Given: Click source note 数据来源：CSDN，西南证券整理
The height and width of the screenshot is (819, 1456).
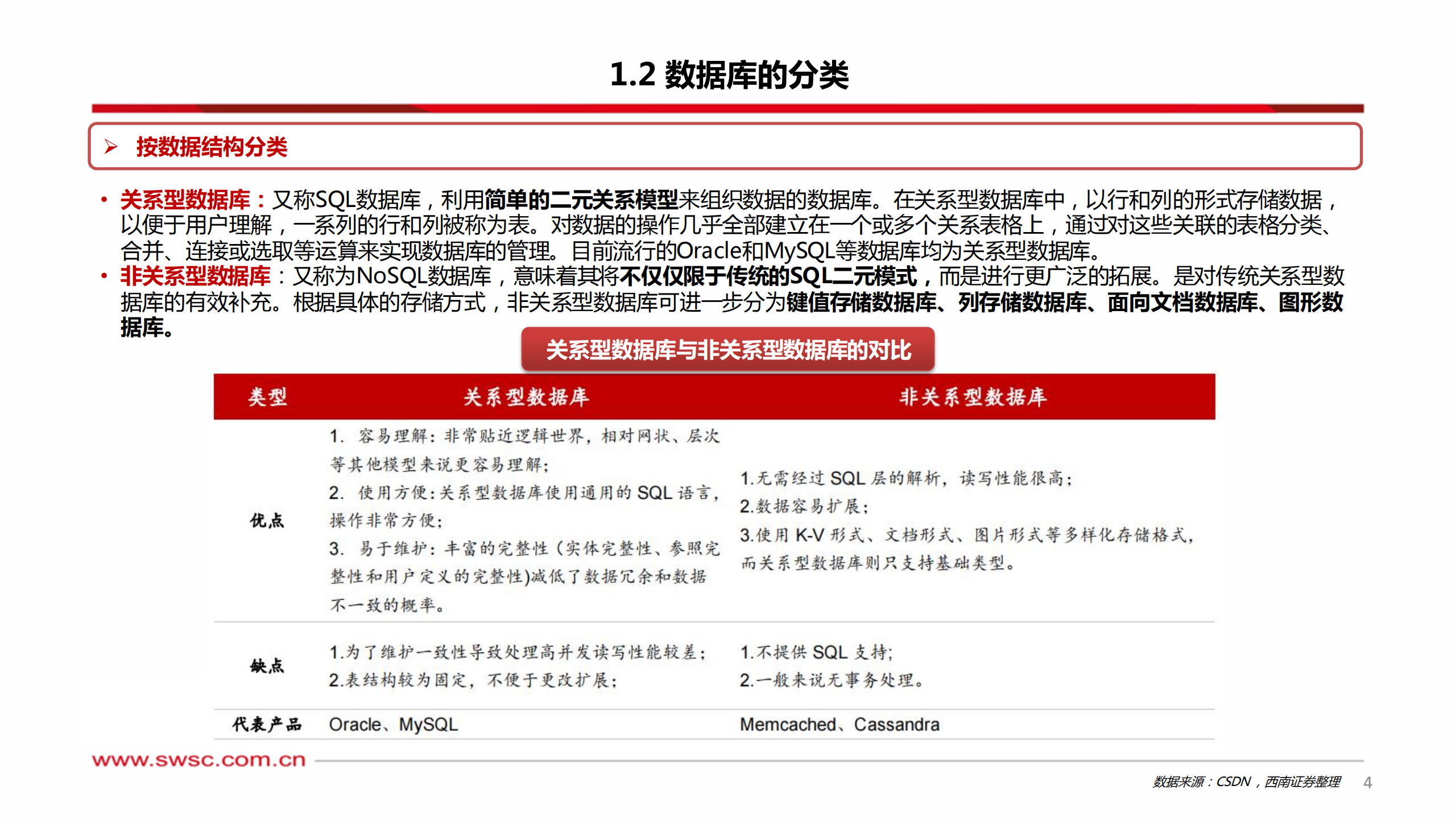Looking at the screenshot, I should pos(1247,782).
